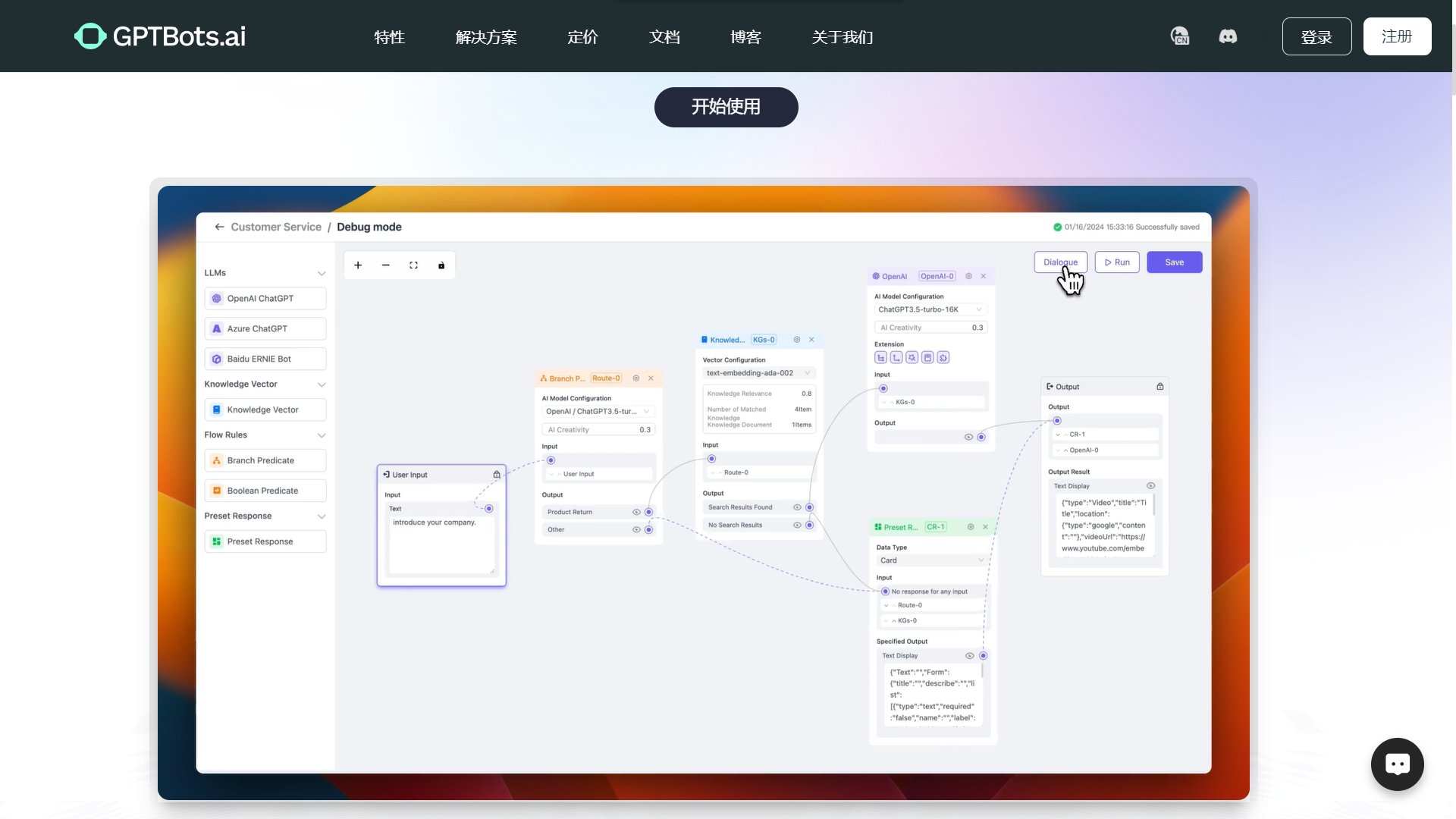The height and width of the screenshot is (819, 1456).
Task: Open the 文档 menu item
Action: tap(664, 36)
